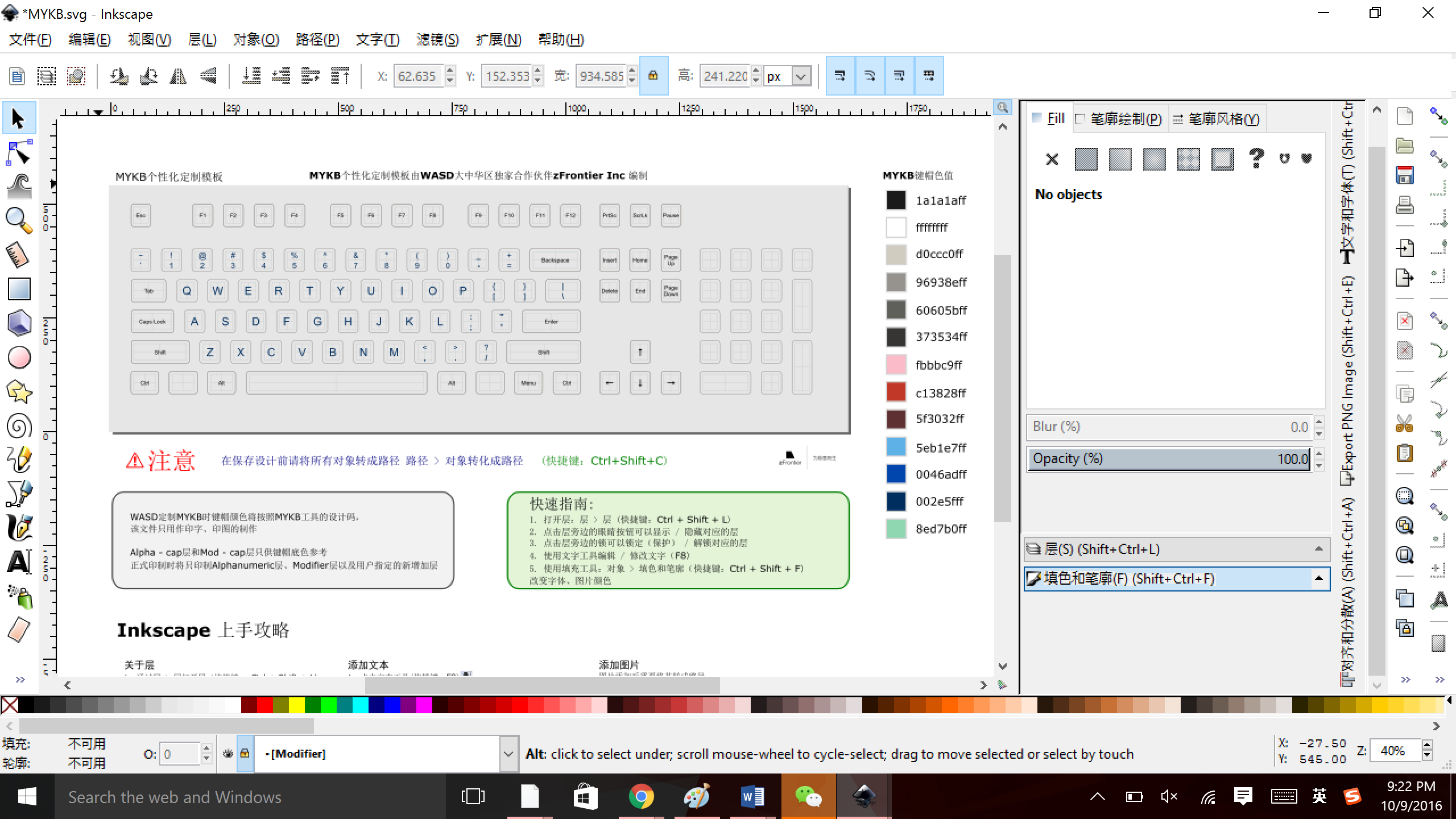
Task: Select the Rectangle tool
Action: [x=19, y=289]
